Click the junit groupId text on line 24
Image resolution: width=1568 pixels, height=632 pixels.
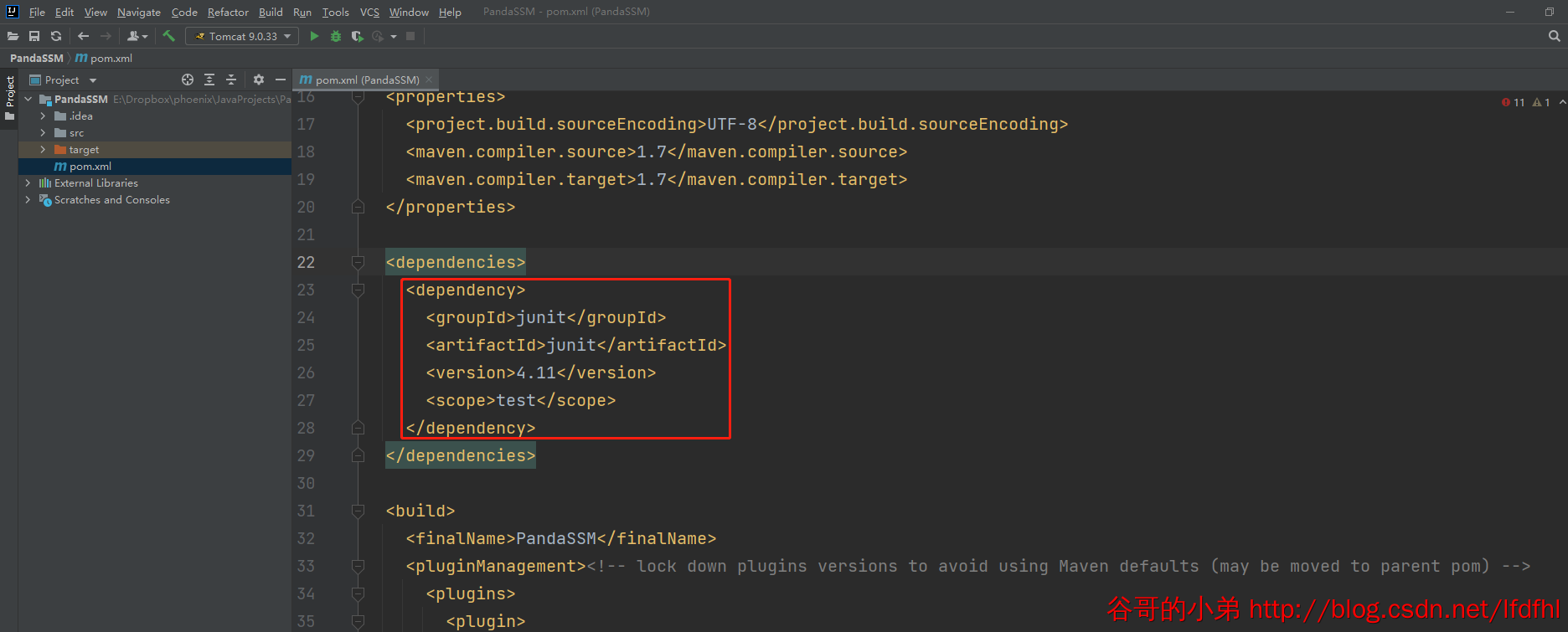pos(541,317)
